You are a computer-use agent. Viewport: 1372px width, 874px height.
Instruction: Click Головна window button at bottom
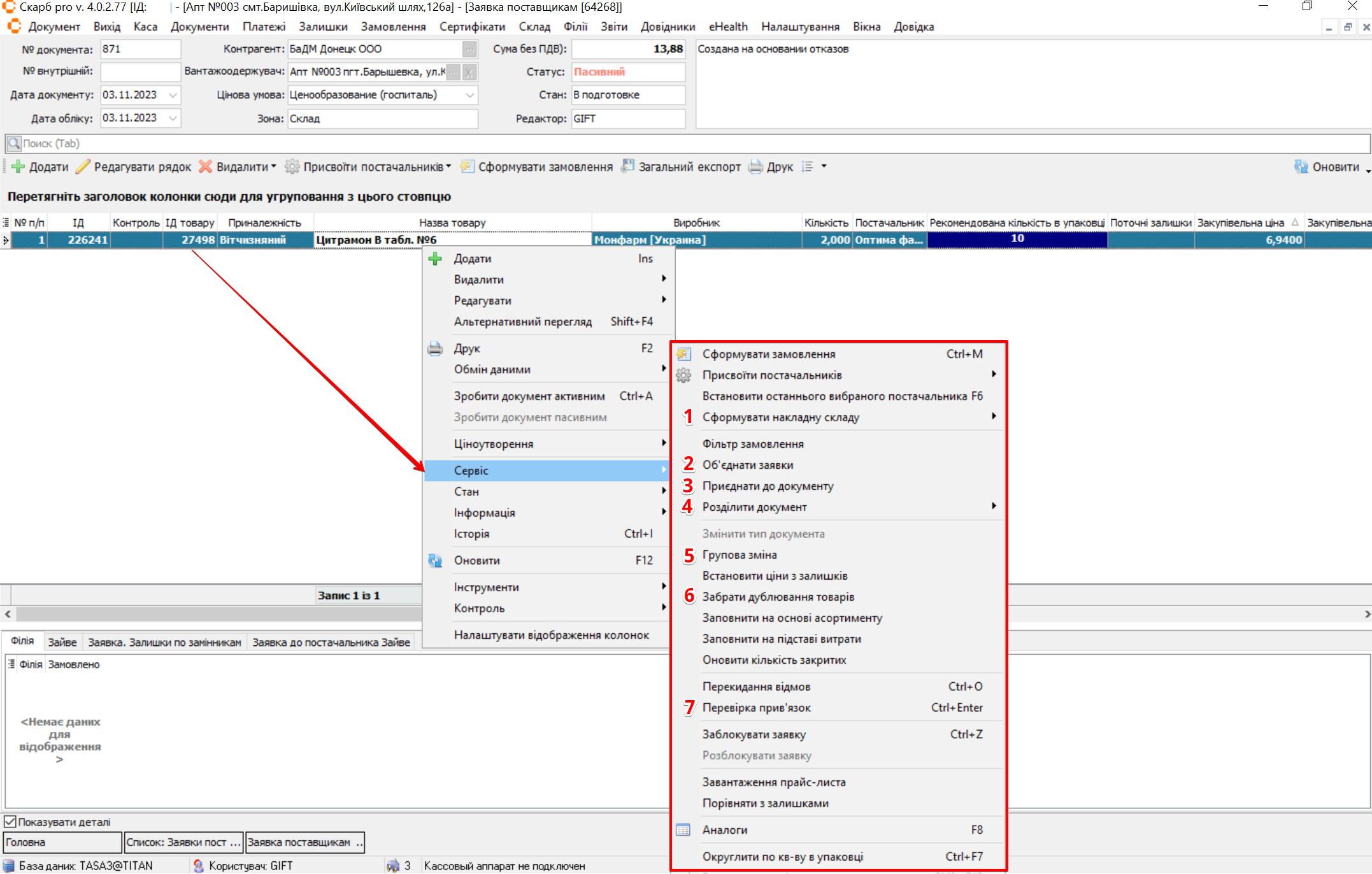[x=62, y=842]
